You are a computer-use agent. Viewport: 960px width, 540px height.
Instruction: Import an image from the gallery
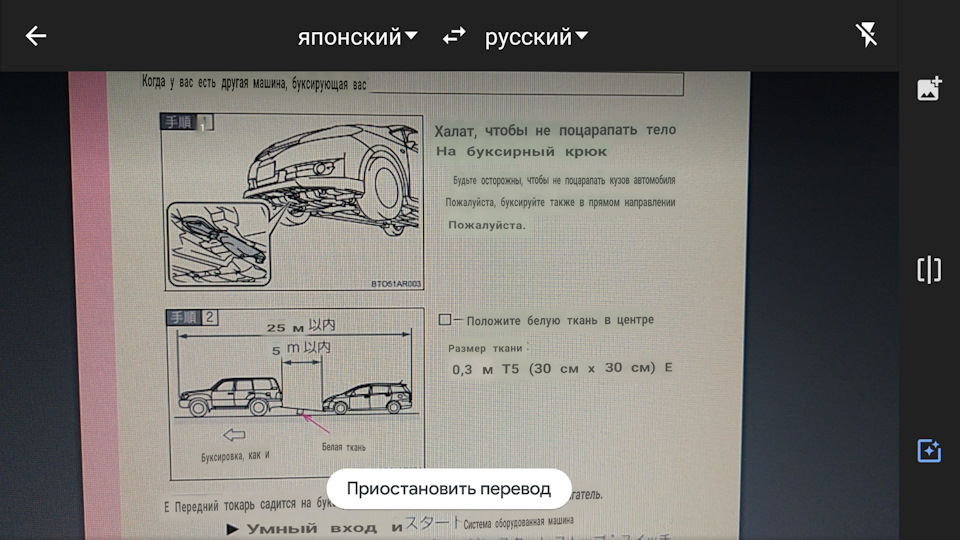click(x=929, y=89)
